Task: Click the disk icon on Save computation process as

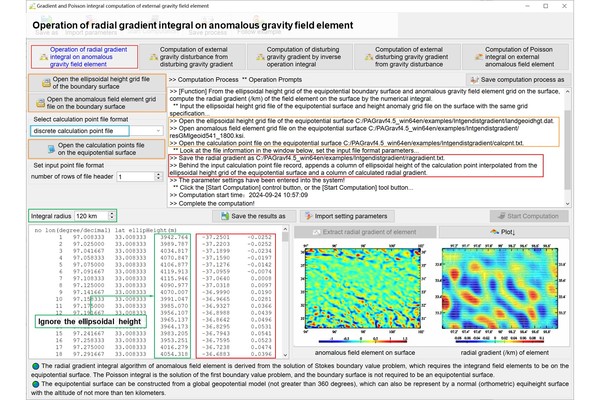Action: (473, 80)
